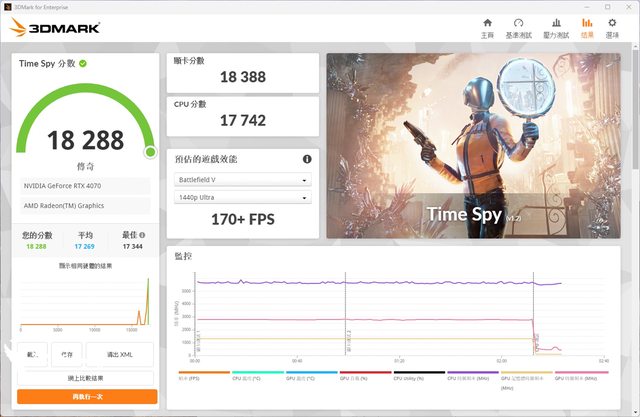
Task: Go to the Home (主頁) tab
Action: click(487, 27)
